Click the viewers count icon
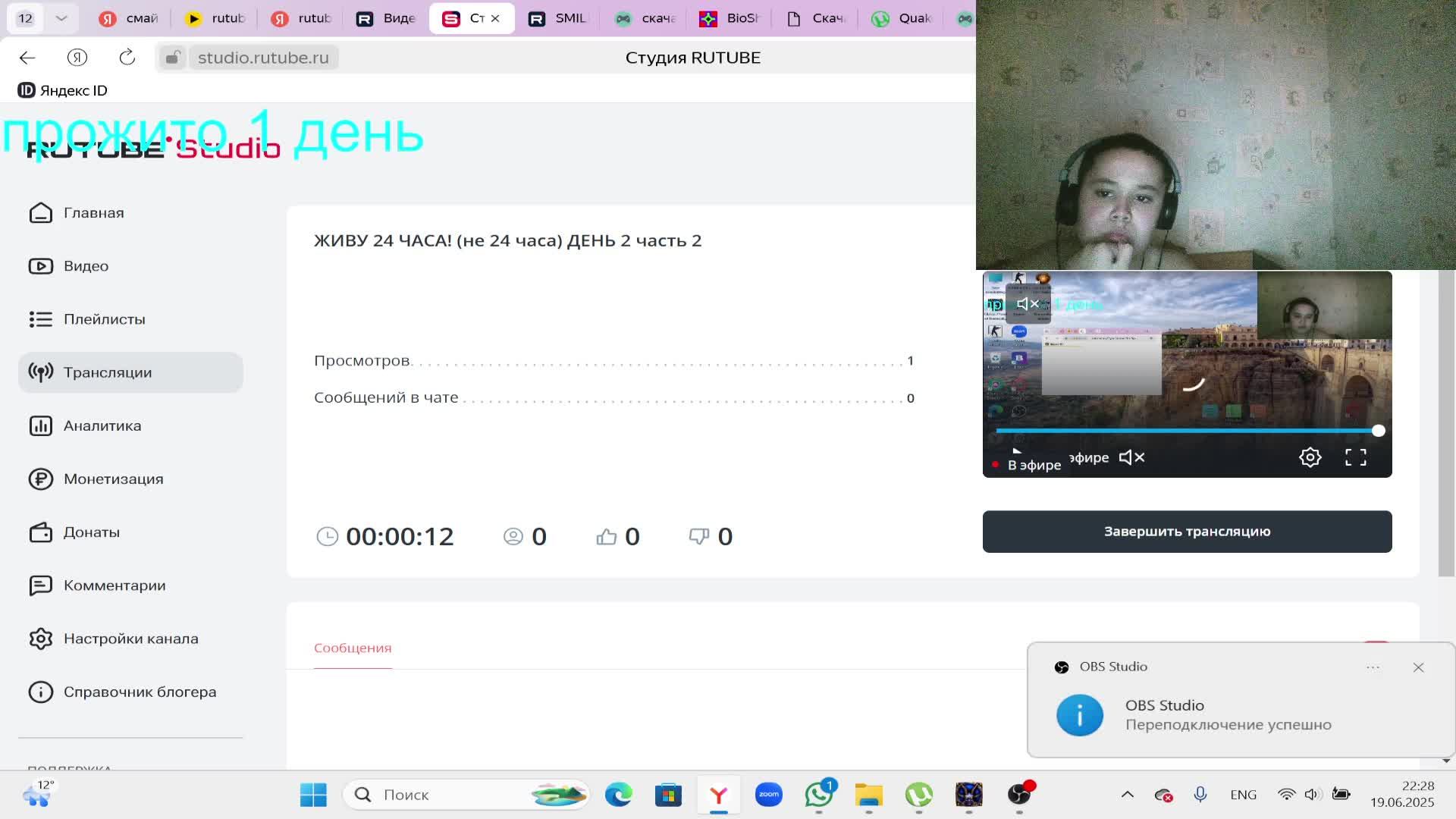1456x819 pixels. click(x=513, y=537)
